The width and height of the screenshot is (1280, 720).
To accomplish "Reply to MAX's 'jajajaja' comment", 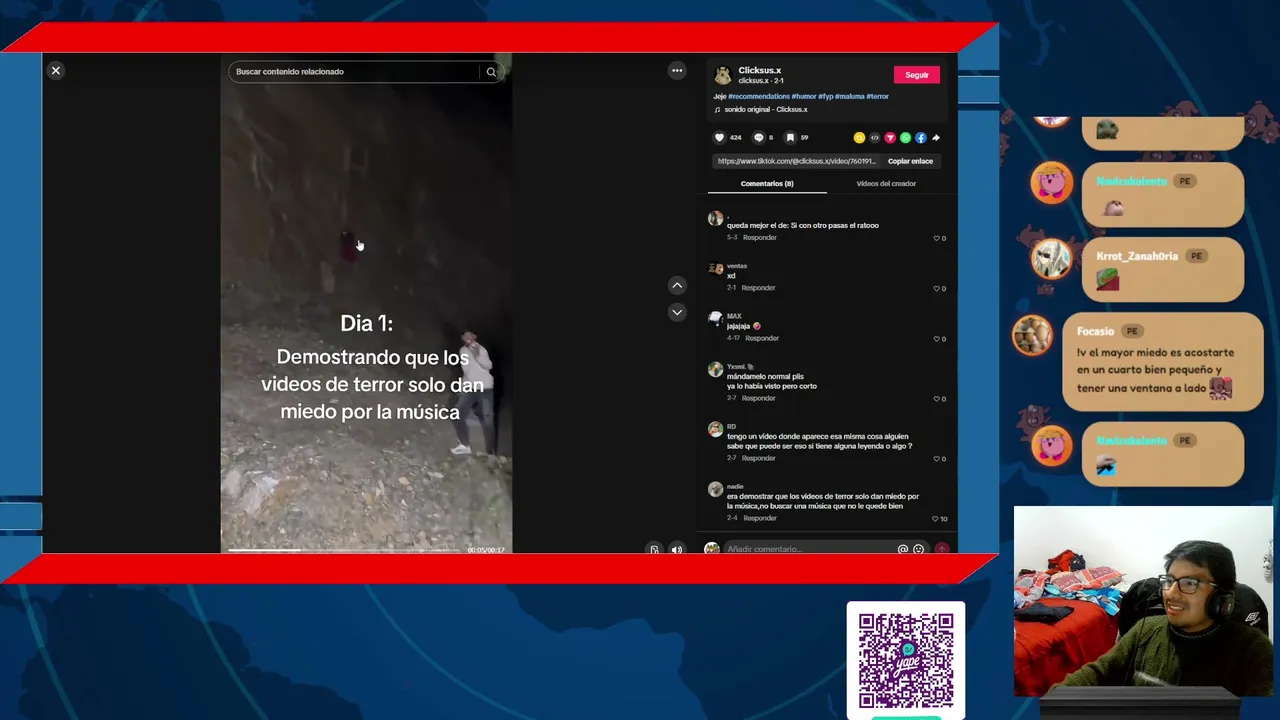I will [x=762, y=338].
